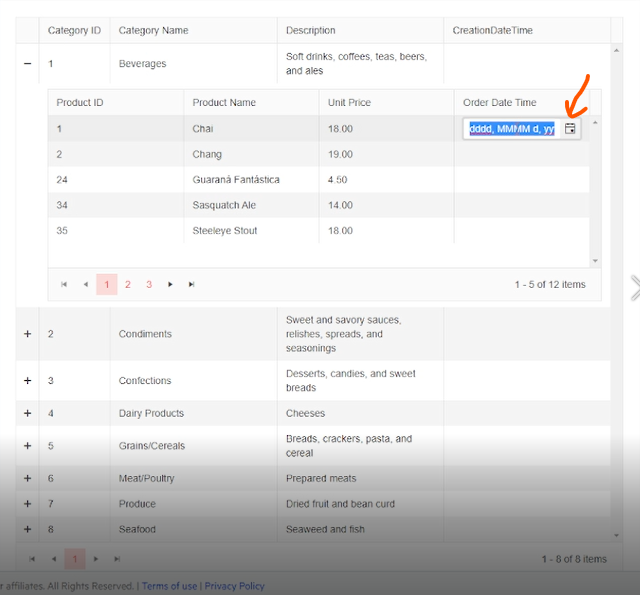Expand the Dairy Products row
This screenshot has width=640, height=595.
[x=27, y=413]
